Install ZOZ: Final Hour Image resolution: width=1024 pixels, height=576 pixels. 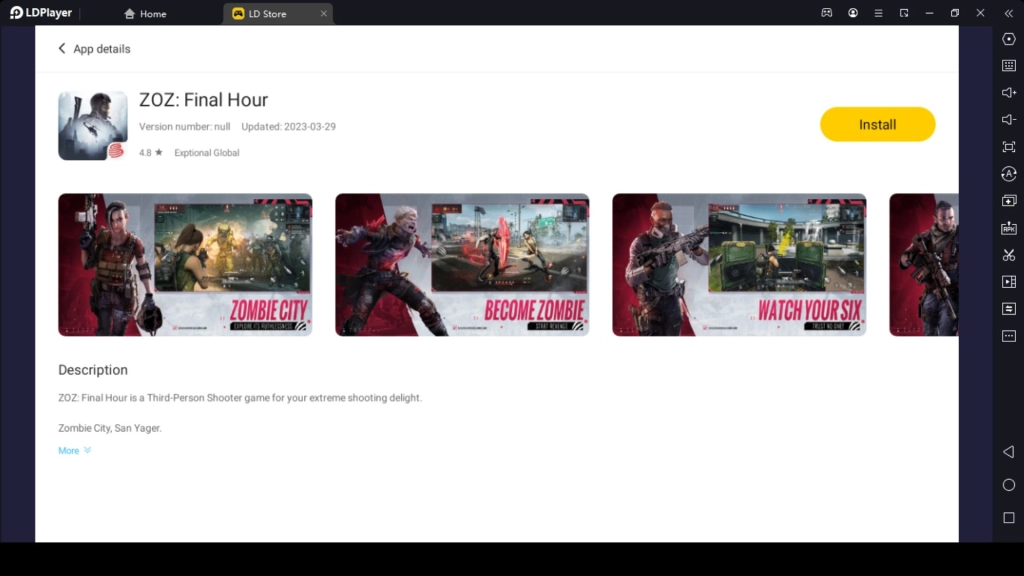[877, 124]
